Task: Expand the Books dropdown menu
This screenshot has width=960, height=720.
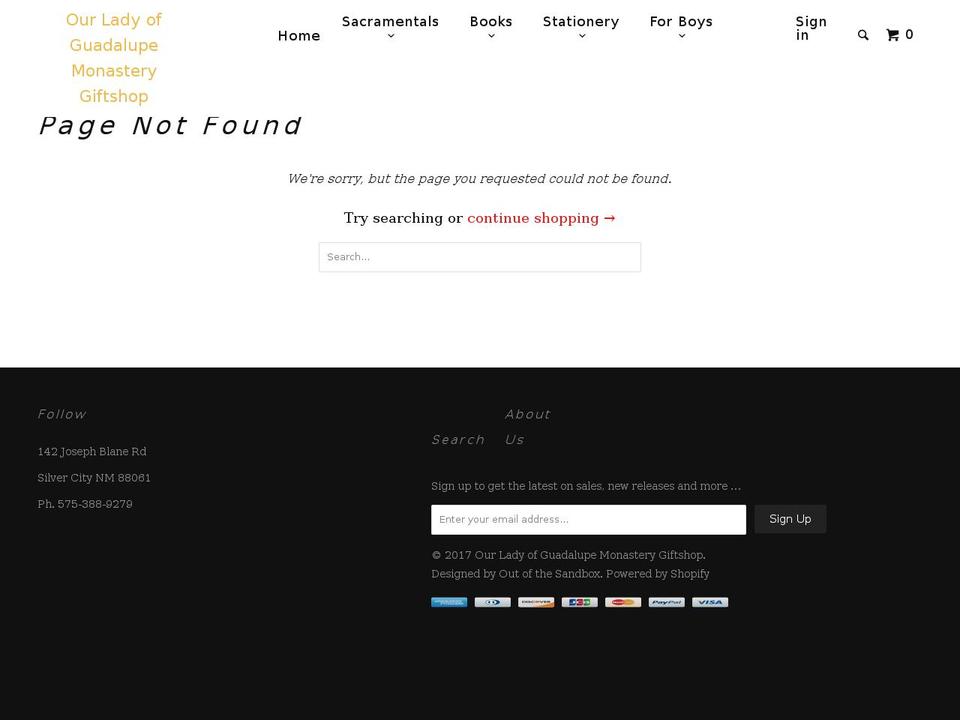Action: pyautogui.click(x=491, y=28)
